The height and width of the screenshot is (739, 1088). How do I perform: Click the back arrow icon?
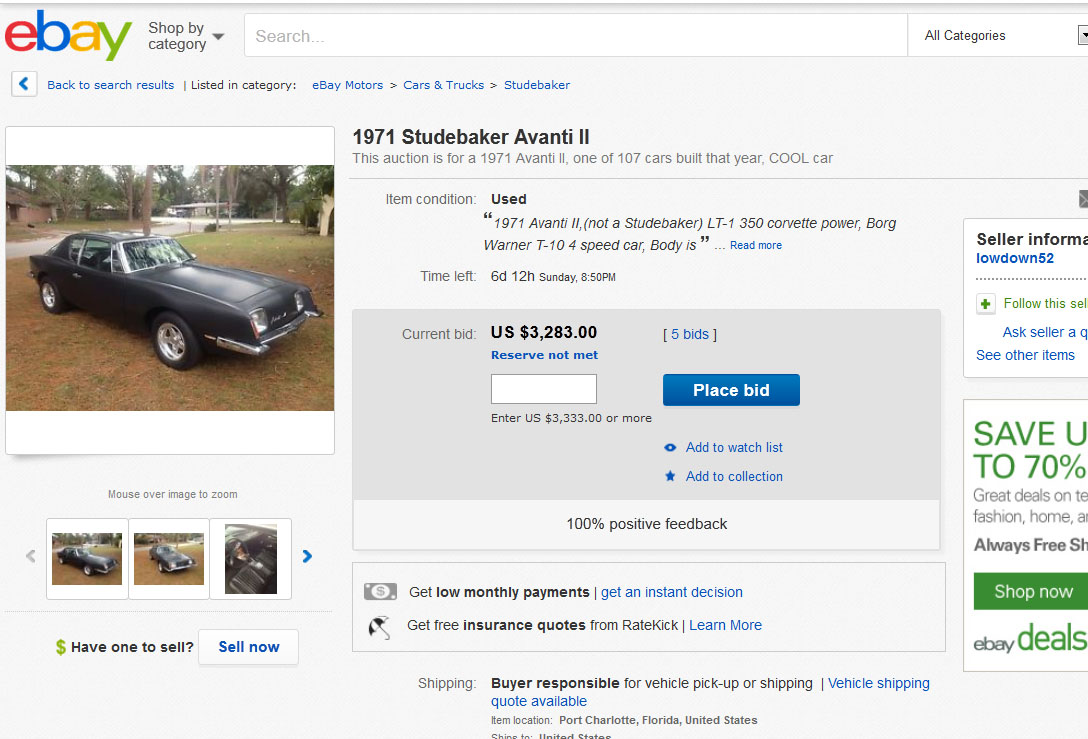point(25,85)
